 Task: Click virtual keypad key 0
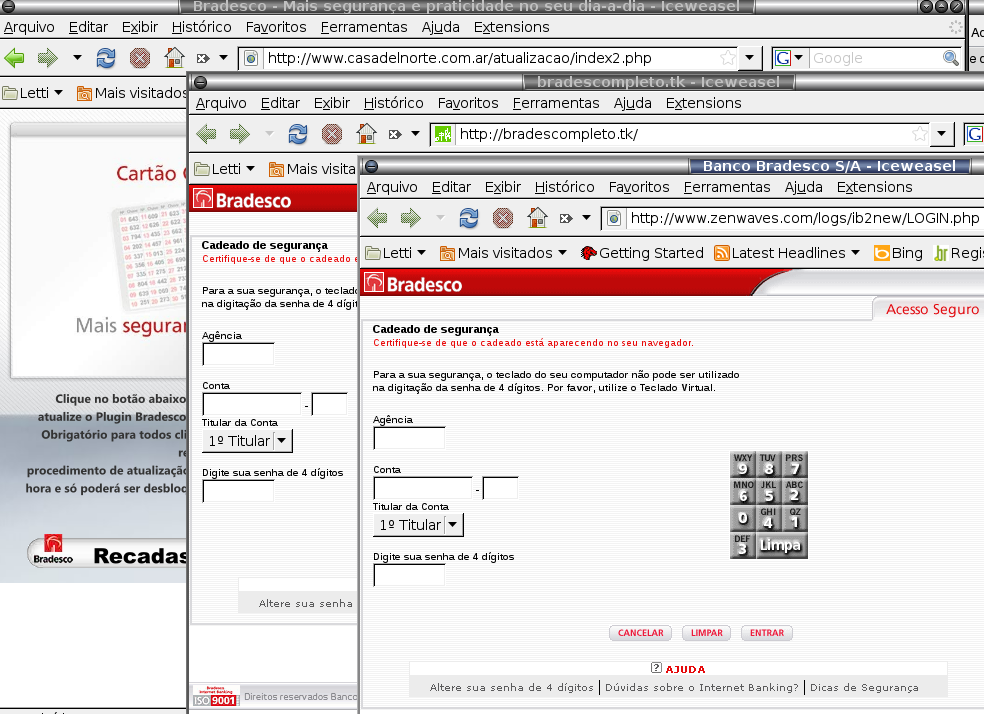click(743, 519)
